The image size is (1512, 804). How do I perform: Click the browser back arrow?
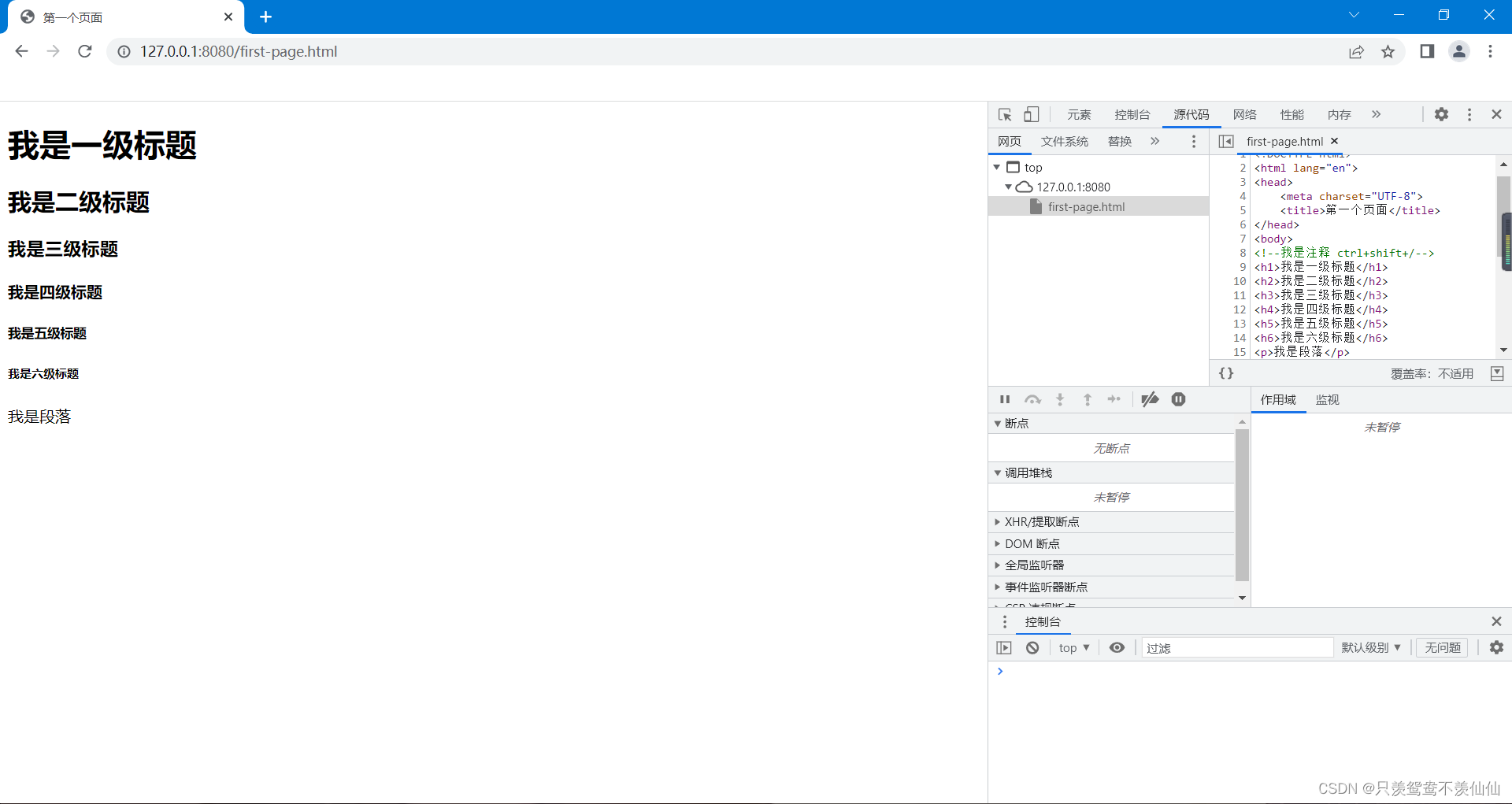click(x=21, y=51)
